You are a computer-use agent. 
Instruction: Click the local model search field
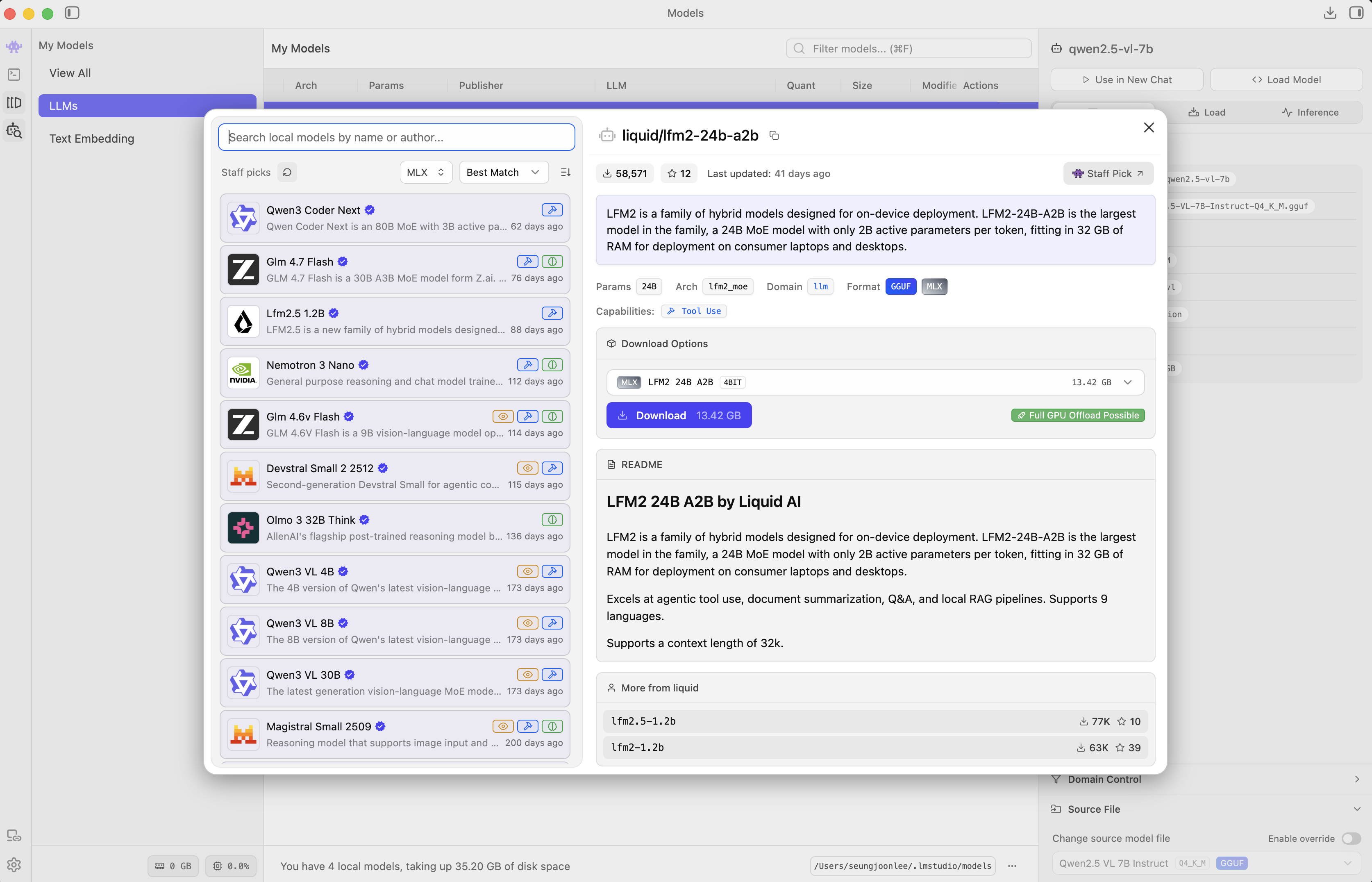click(x=396, y=137)
